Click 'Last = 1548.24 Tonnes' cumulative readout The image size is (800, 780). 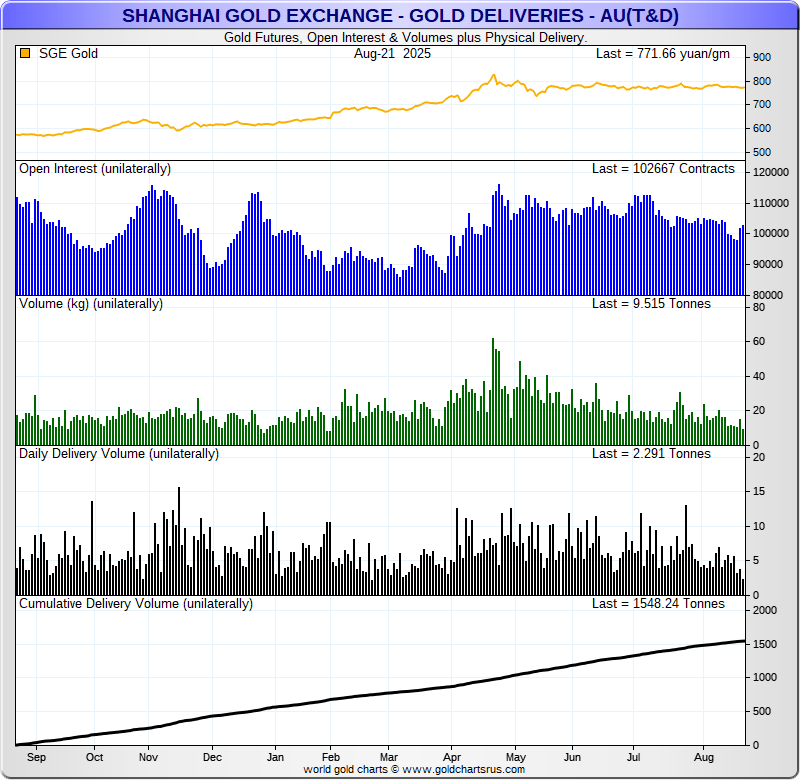point(658,603)
